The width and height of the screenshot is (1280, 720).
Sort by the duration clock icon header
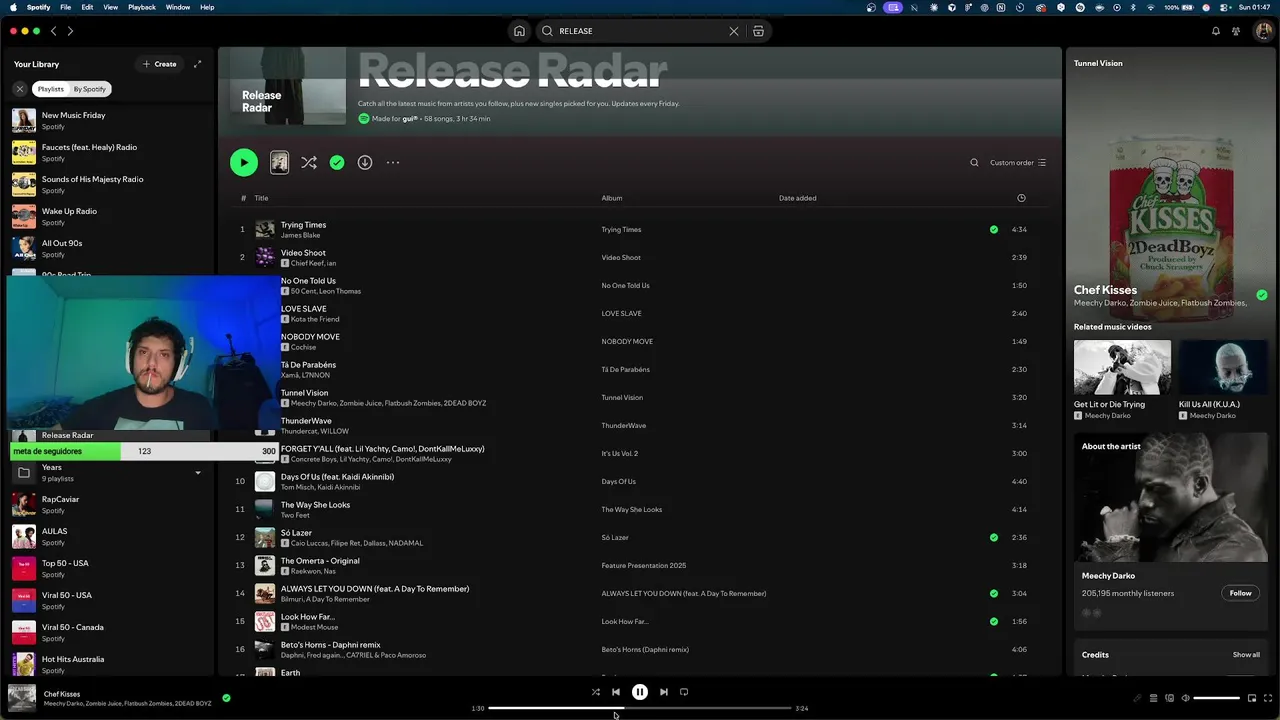pos(1021,198)
